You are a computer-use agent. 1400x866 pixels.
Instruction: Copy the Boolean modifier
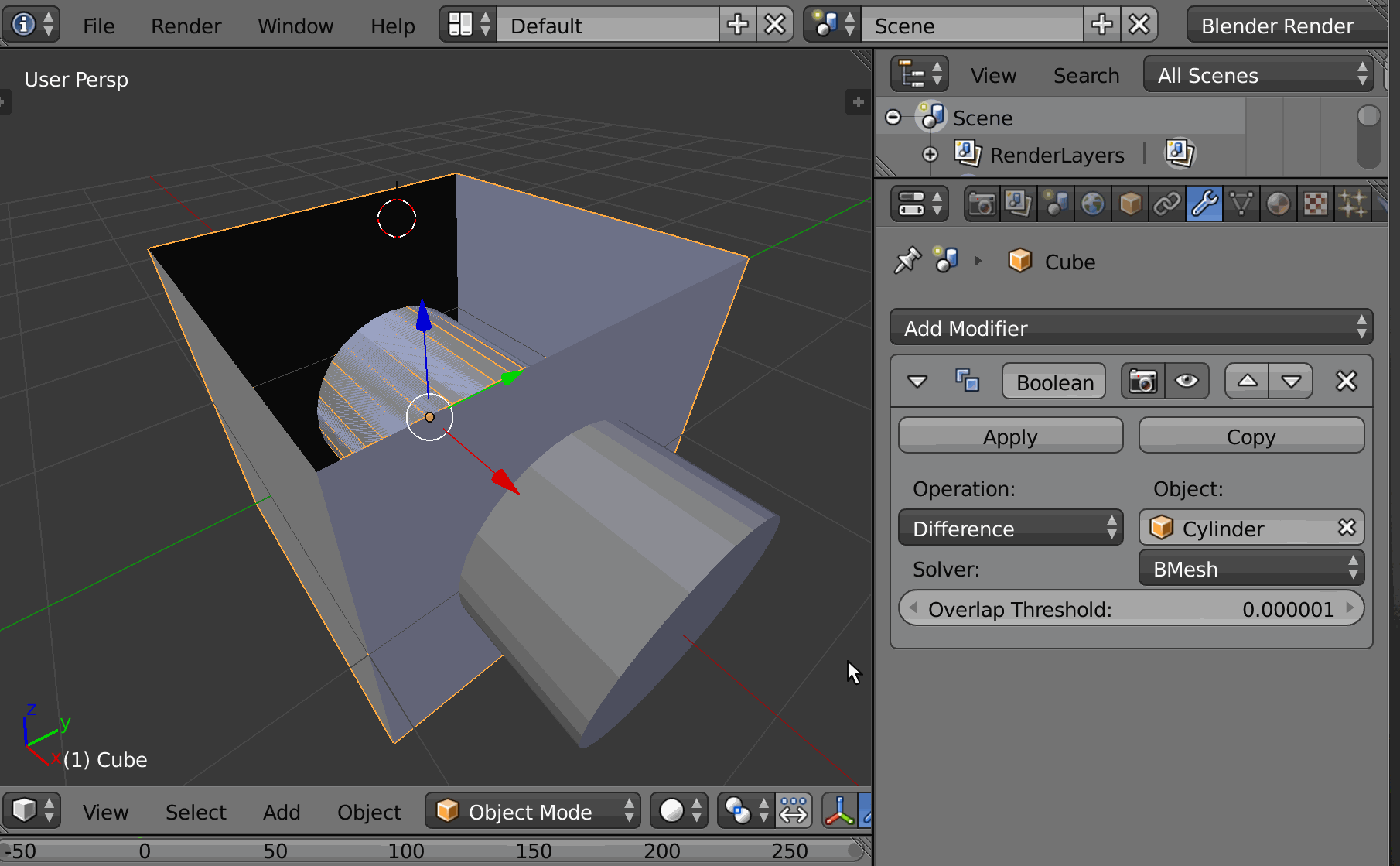point(1250,435)
